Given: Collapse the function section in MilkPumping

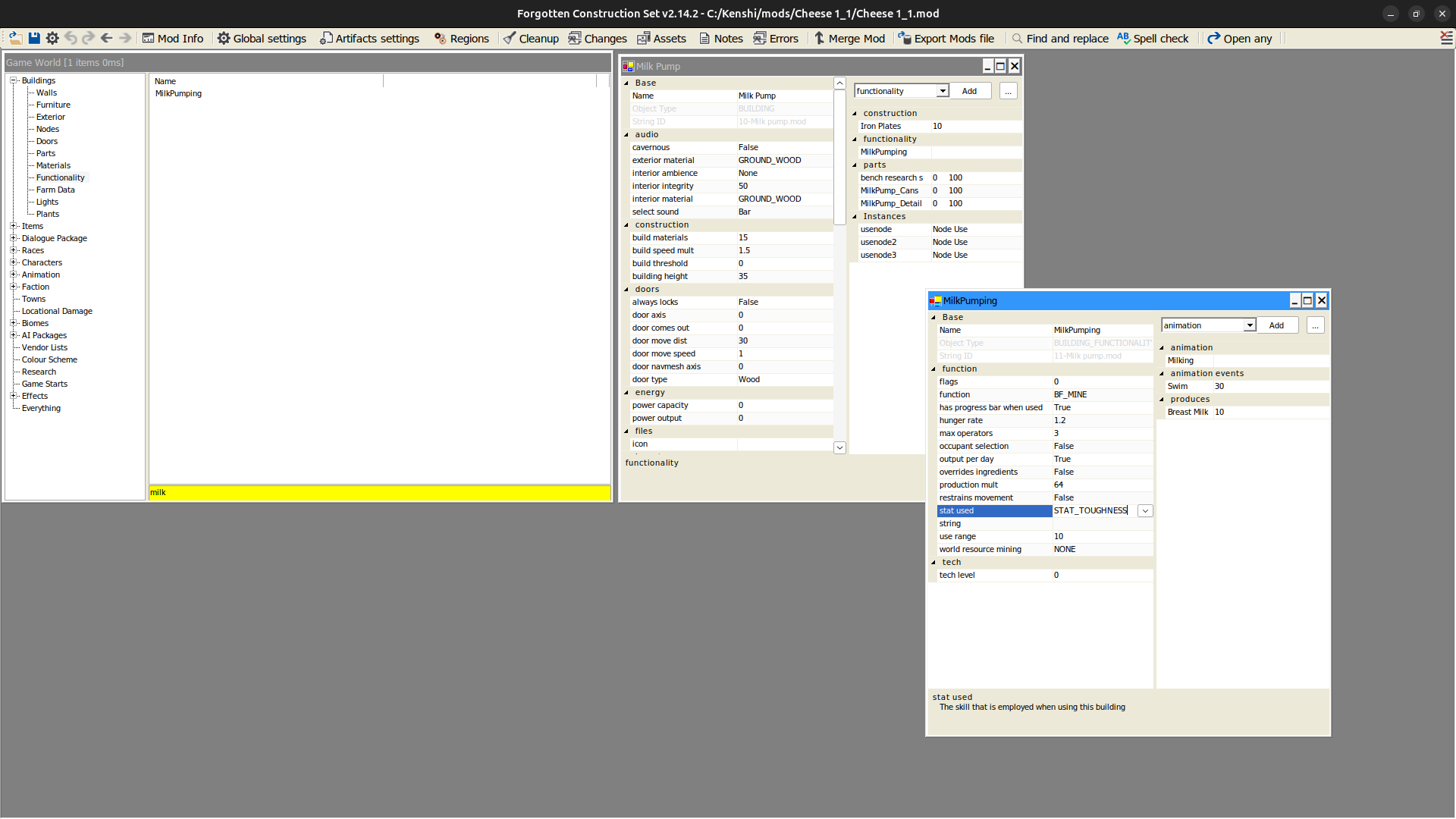Looking at the screenshot, I should [934, 369].
